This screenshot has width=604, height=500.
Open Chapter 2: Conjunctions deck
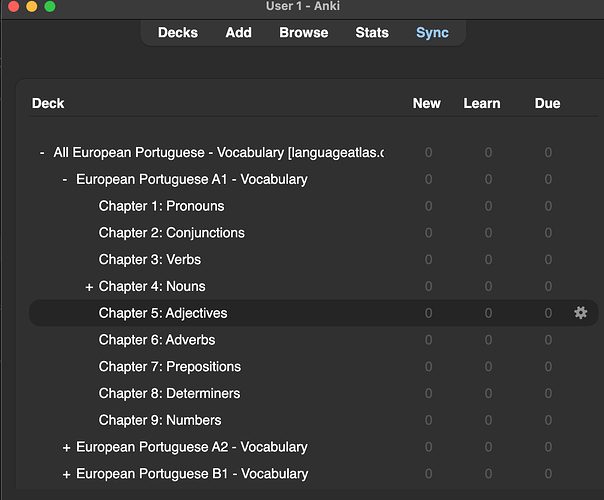click(171, 233)
